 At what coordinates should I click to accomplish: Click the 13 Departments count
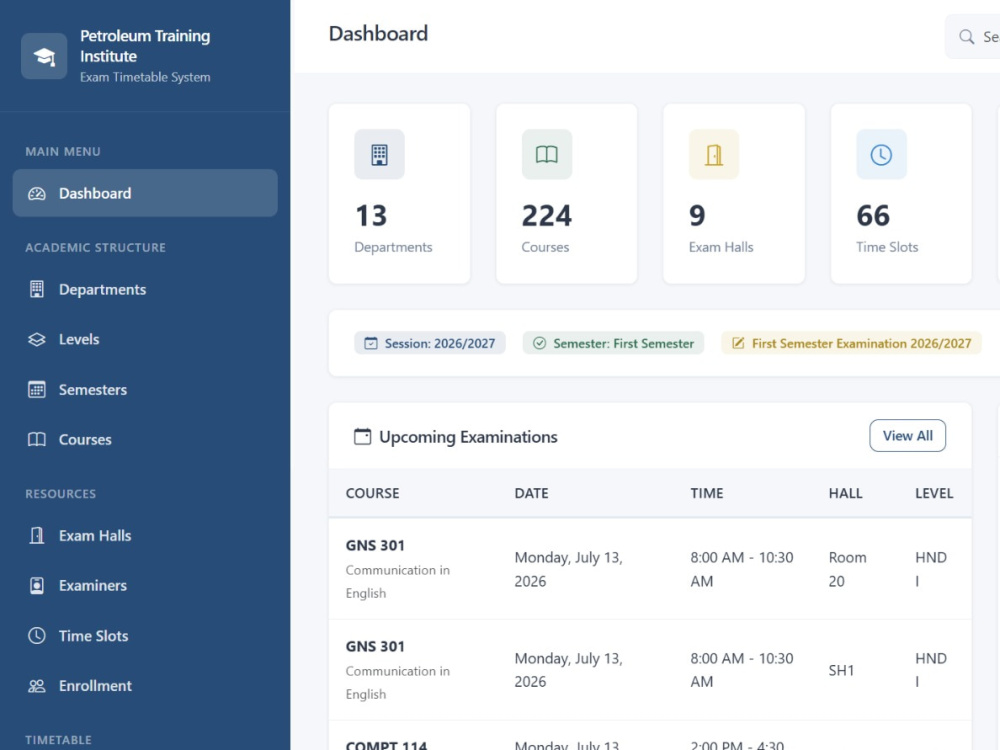pos(371,216)
